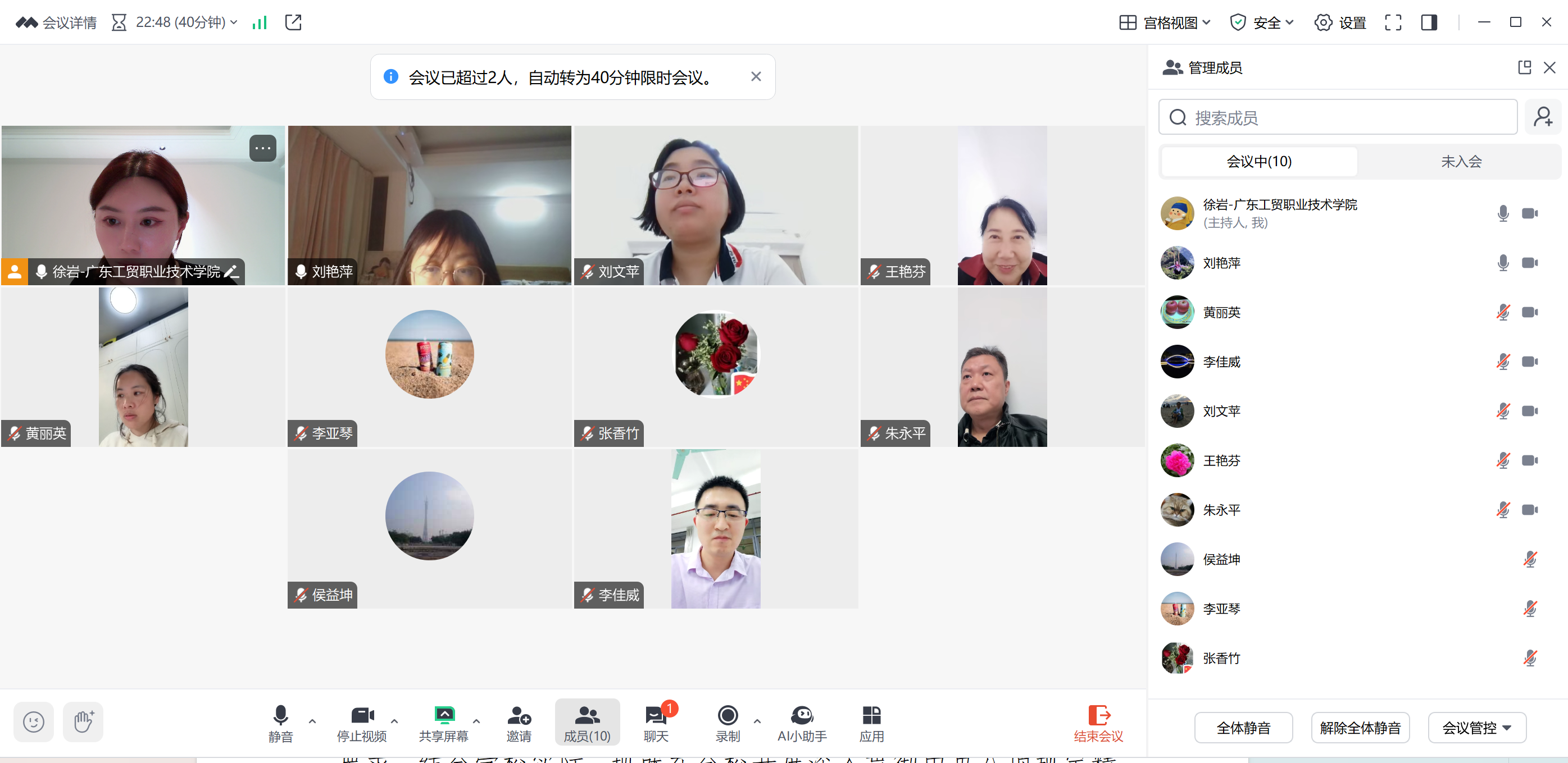Switch to the 未入会 tab
1568x763 pixels.
coord(1460,161)
